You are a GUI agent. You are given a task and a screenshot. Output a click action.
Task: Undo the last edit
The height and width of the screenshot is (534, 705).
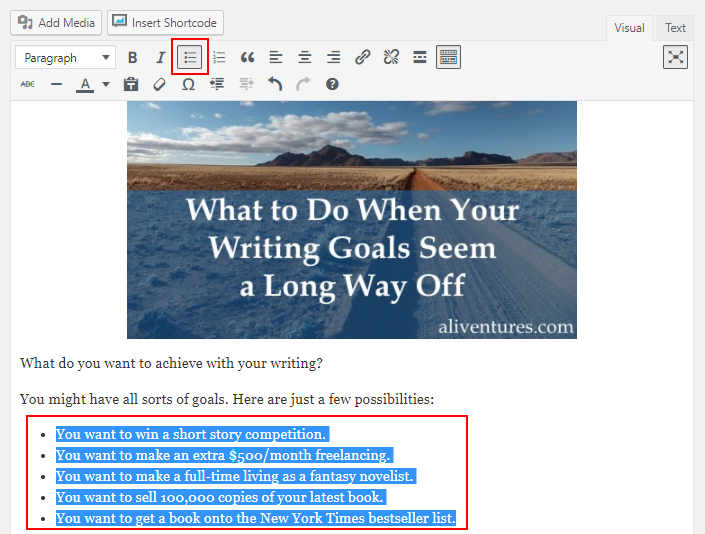point(275,85)
